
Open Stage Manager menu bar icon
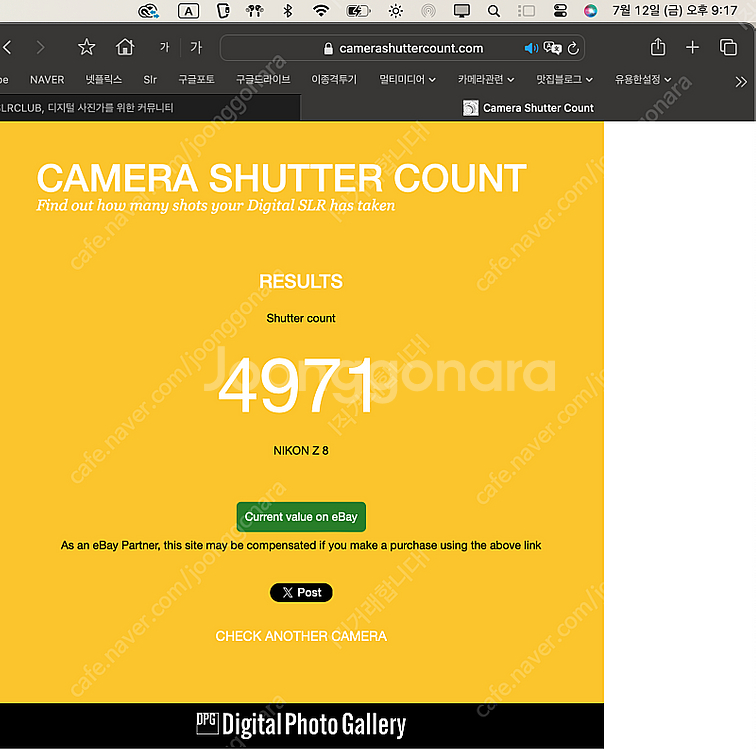point(526,11)
